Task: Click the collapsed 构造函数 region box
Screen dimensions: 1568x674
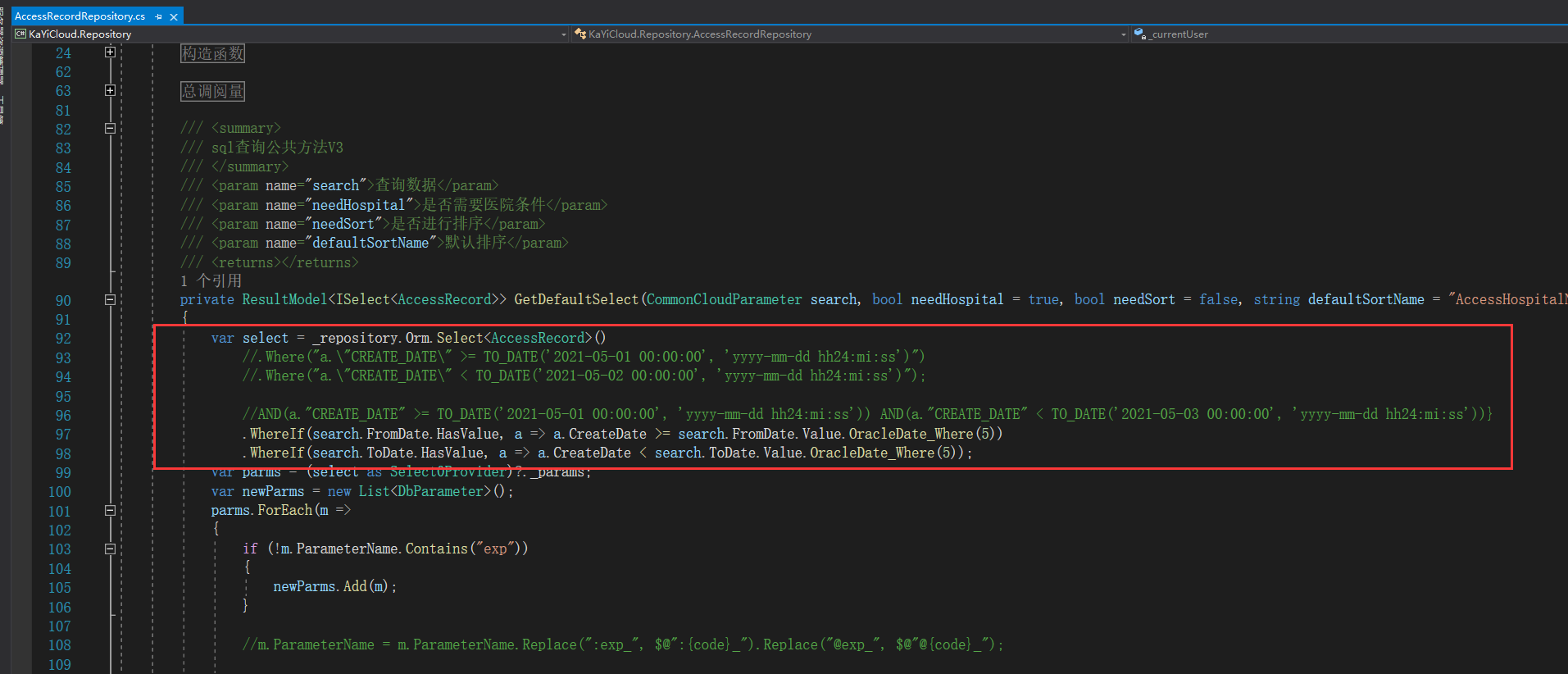Action: pos(212,53)
